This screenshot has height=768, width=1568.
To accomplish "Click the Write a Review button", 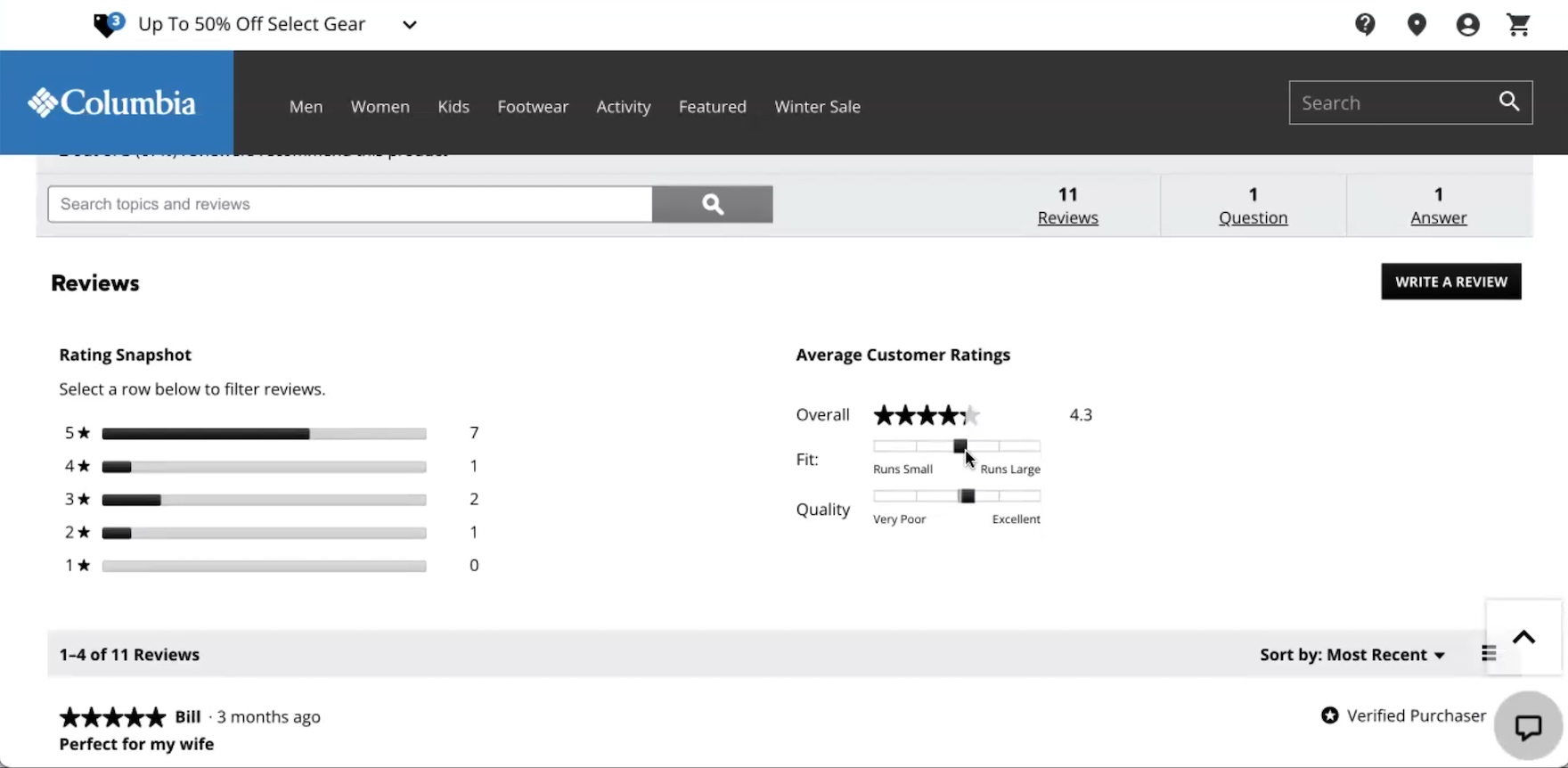I will [1450, 282].
